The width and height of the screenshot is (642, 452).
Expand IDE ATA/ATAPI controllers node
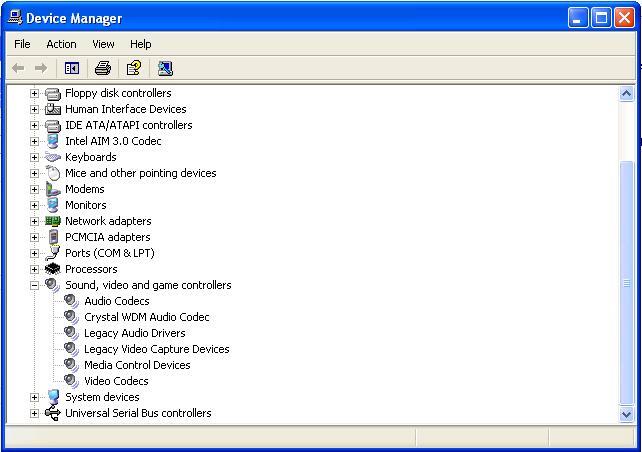coord(34,125)
